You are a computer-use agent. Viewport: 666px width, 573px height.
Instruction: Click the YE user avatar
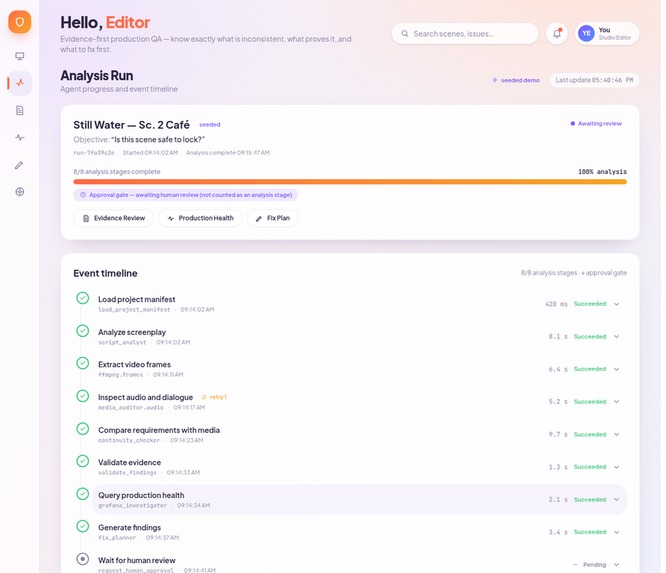(586, 34)
